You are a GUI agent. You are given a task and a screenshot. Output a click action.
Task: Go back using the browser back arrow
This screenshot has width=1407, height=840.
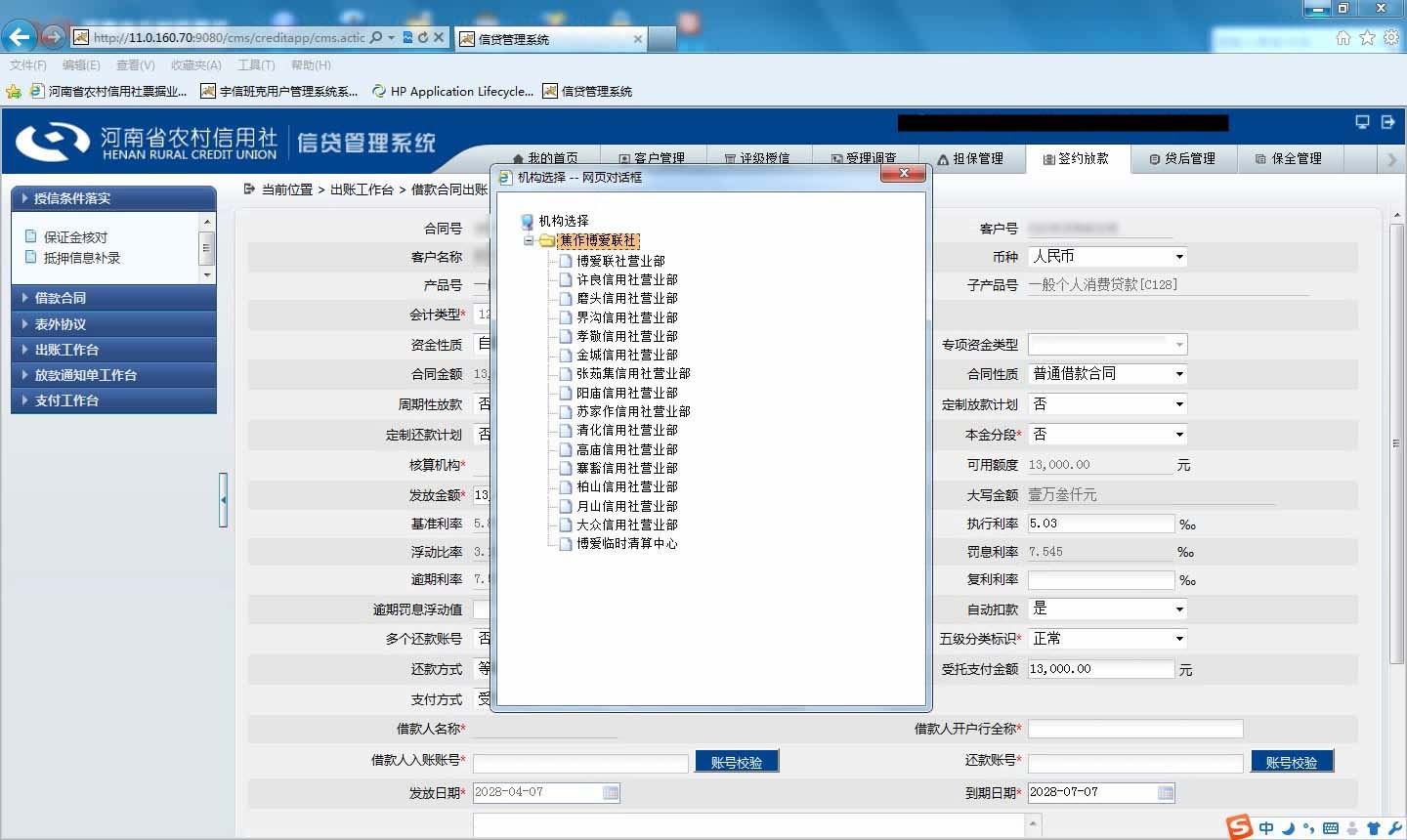[x=20, y=37]
